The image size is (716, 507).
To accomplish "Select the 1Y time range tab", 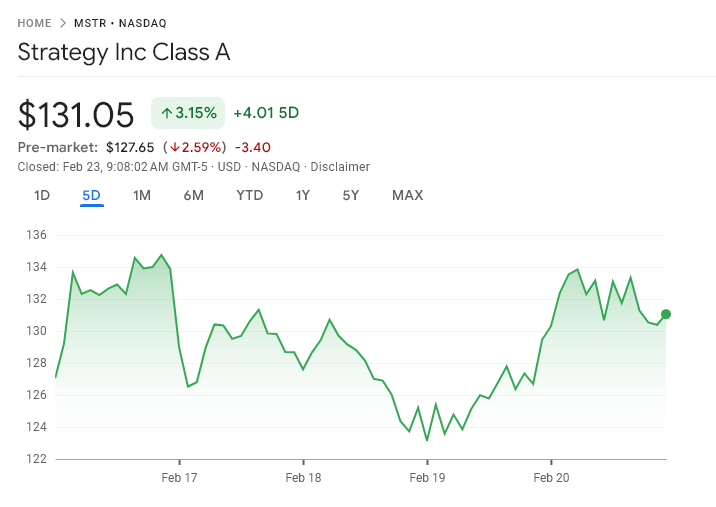I will 302,195.
